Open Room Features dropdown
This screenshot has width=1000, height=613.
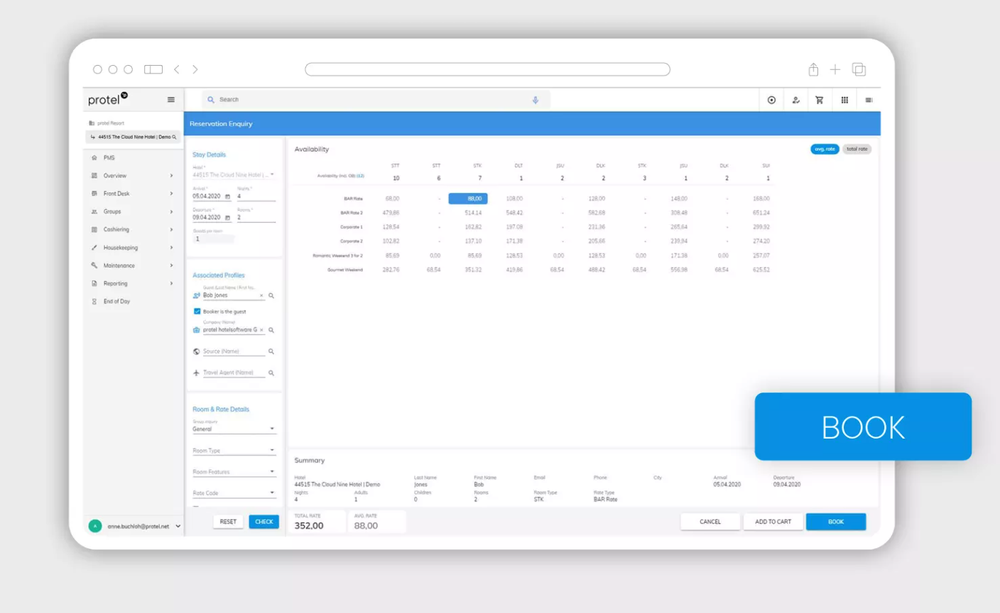233,472
